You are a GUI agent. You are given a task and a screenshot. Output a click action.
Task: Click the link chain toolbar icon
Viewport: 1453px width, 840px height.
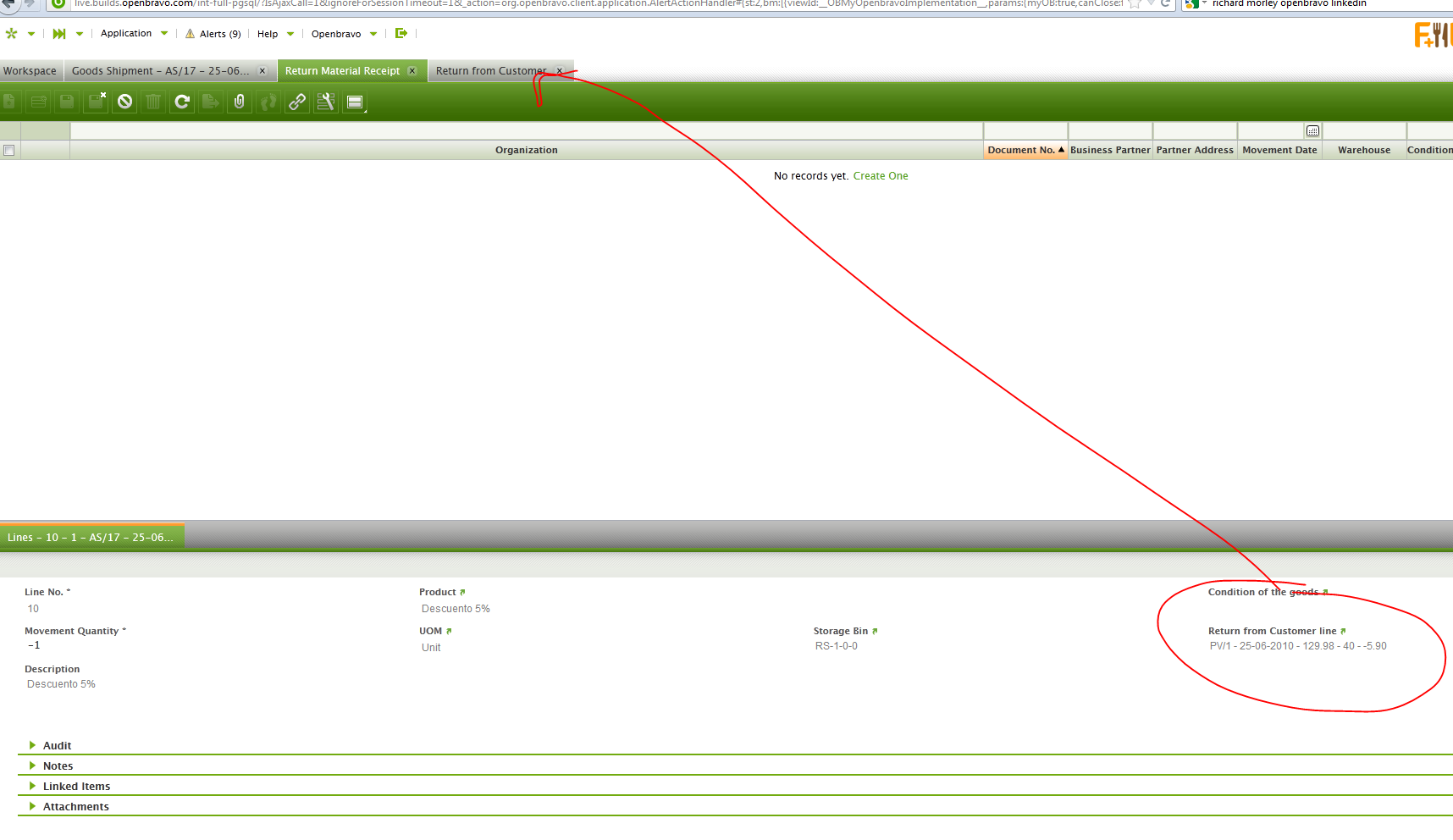pyautogui.click(x=297, y=102)
